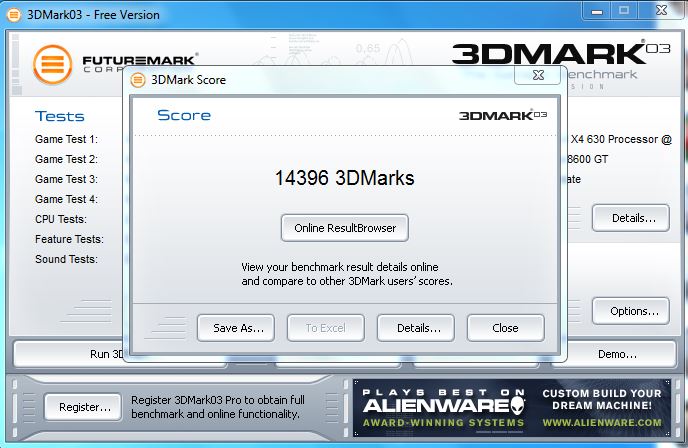The width and height of the screenshot is (688, 448).
Task: Click the Futuremark orange logo icon
Action: coord(52,65)
